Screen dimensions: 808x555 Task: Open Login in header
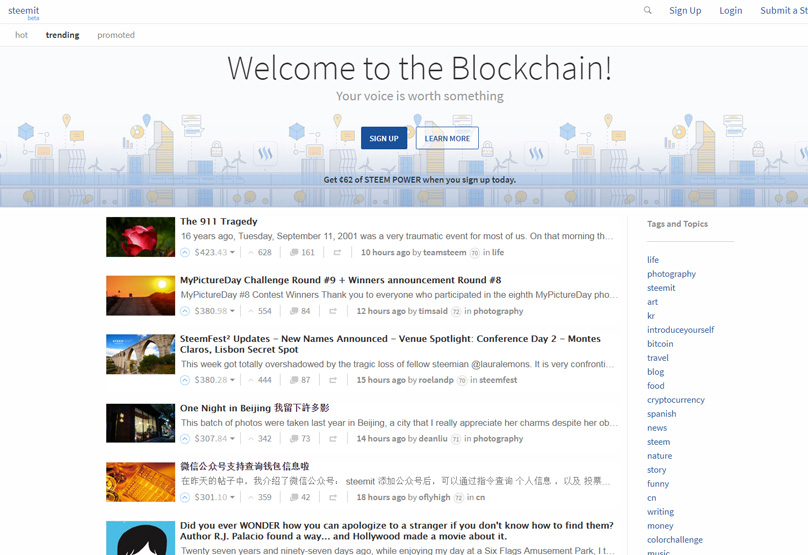tap(731, 10)
